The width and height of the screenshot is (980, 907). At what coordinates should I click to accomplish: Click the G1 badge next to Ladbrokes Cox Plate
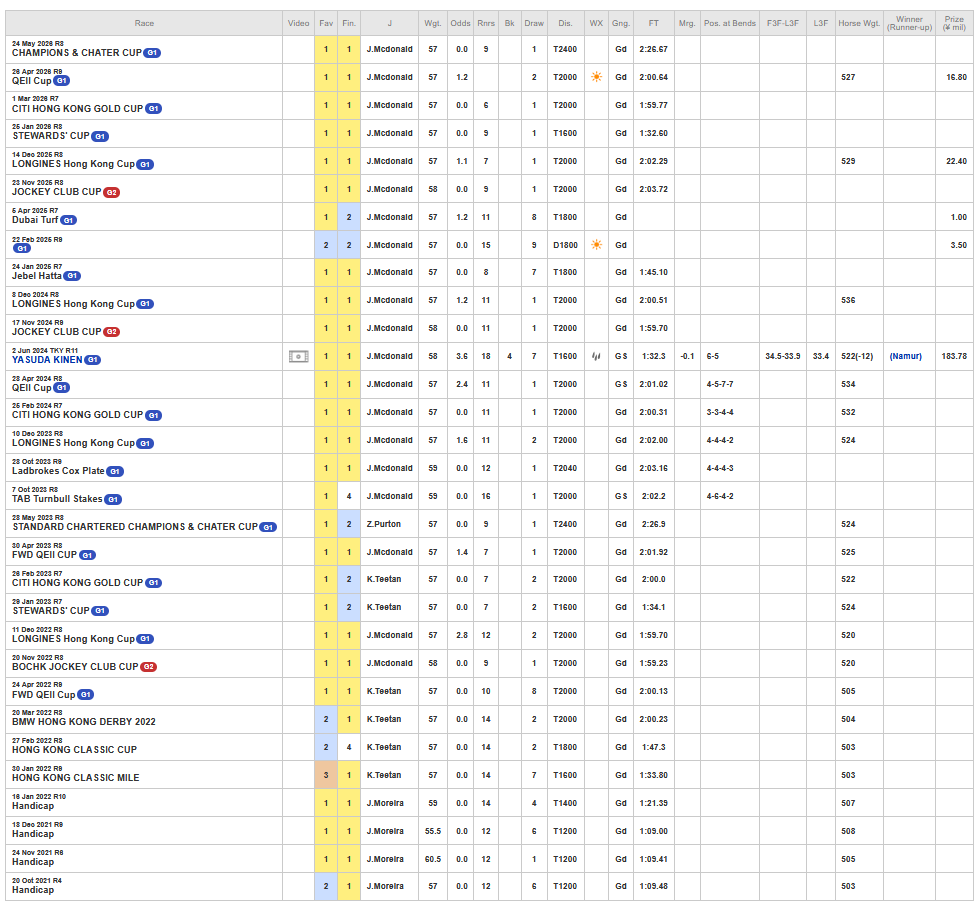tap(115, 472)
